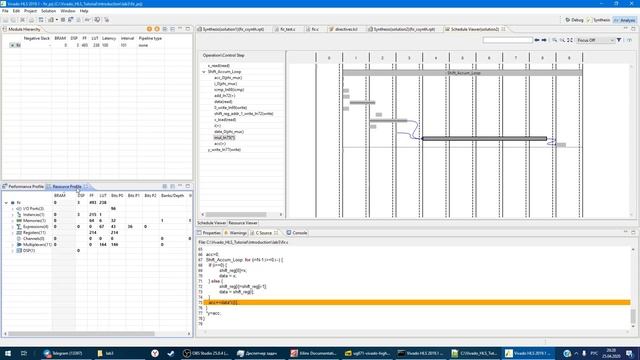Open the Window menu
Image resolution: width=640 pixels, height=360 pixels.
click(67, 11)
